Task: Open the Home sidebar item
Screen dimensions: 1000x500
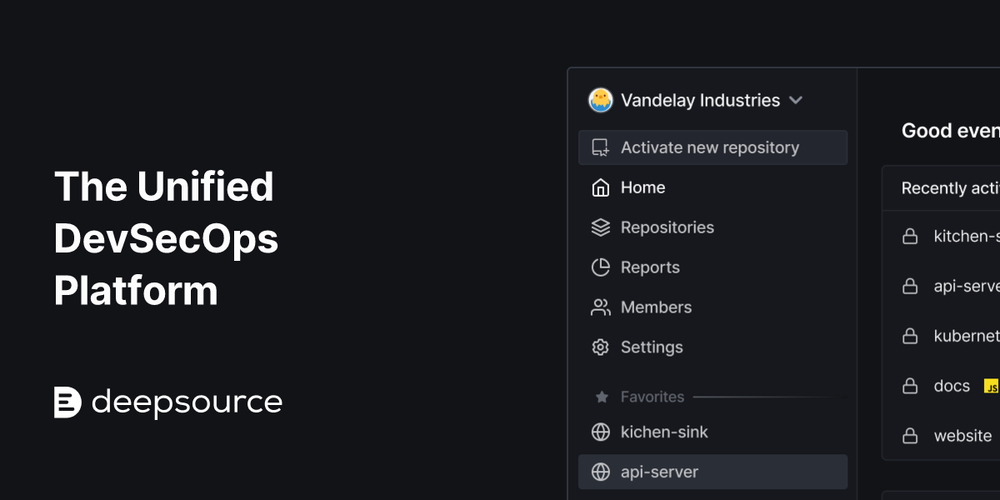Action: 712,188
